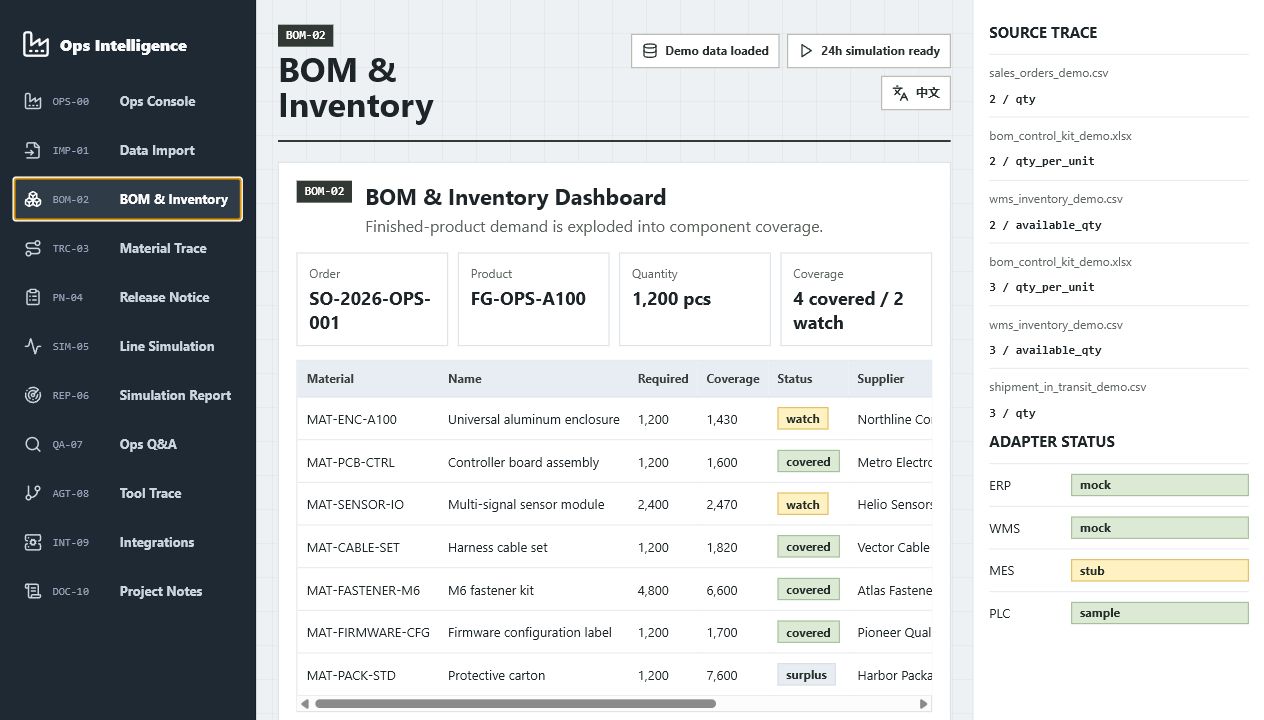Switch to Line Simulation
This screenshot has height=720, width=1264.
(128, 346)
